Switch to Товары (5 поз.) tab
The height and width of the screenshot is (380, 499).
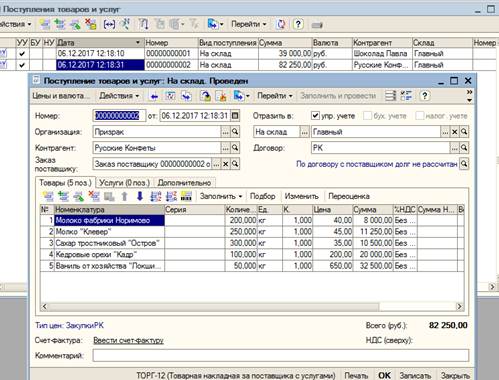65,183
